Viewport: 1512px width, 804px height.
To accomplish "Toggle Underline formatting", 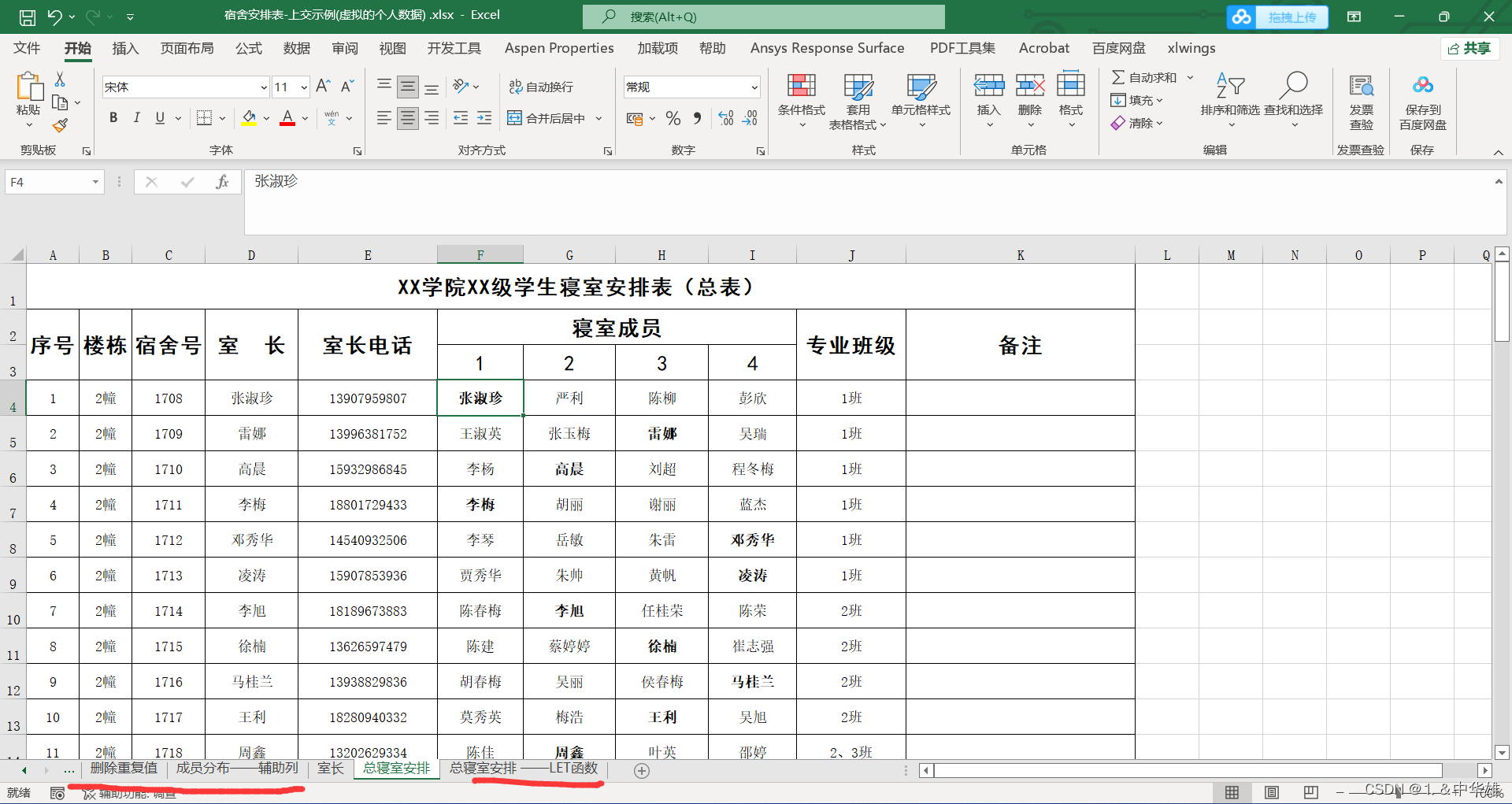I will click(160, 118).
